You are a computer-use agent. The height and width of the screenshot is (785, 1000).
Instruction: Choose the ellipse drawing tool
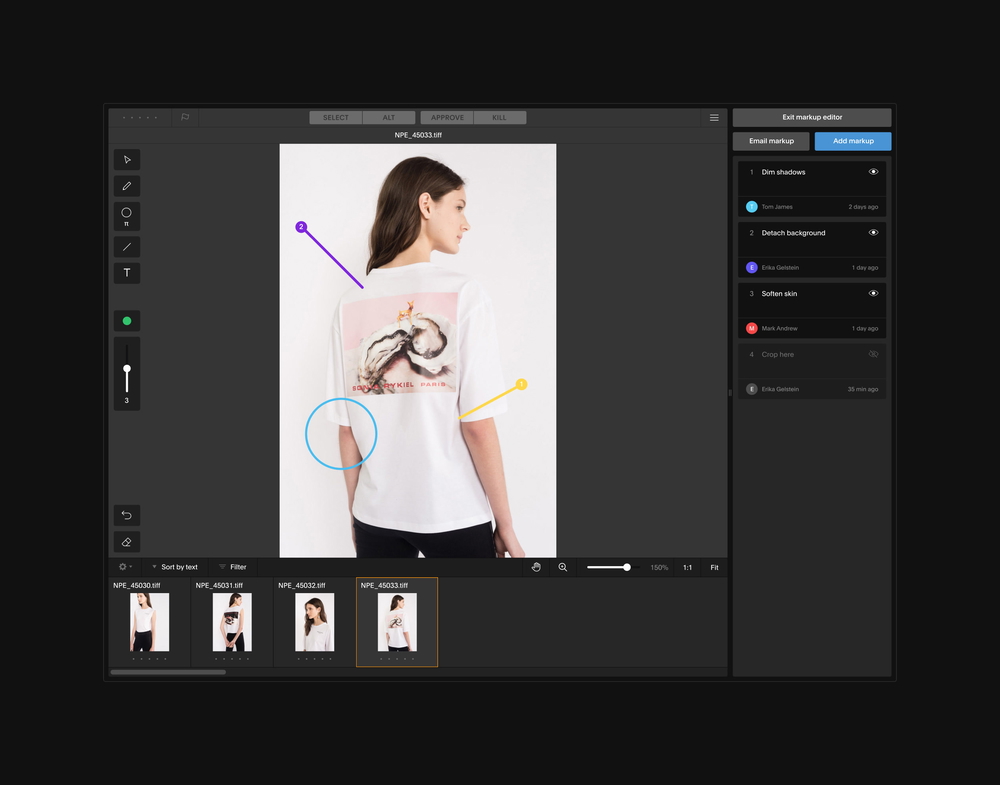click(126, 216)
